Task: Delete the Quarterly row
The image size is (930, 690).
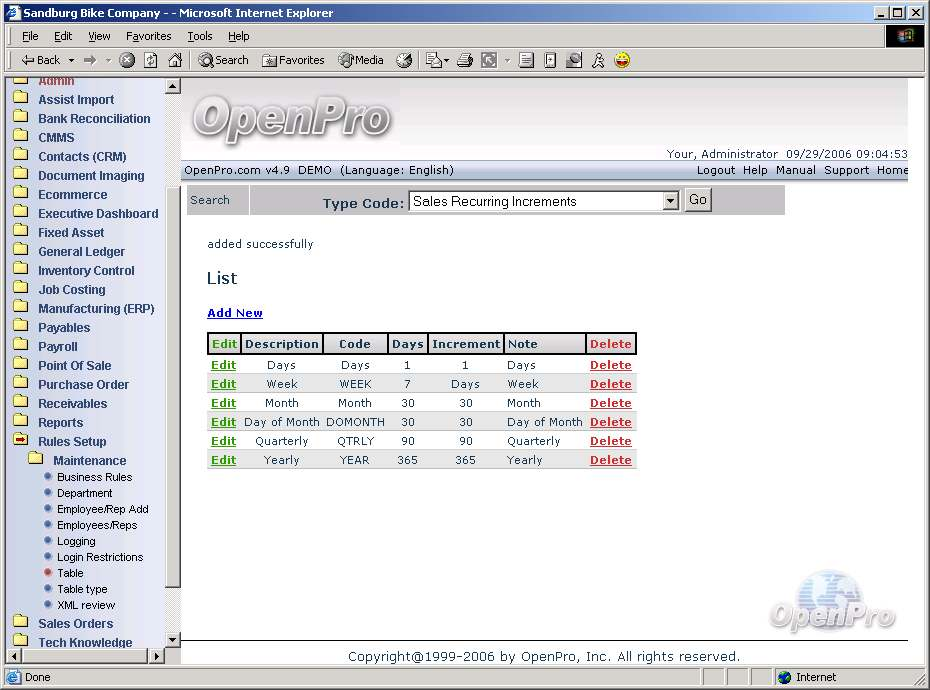Action: click(610, 441)
